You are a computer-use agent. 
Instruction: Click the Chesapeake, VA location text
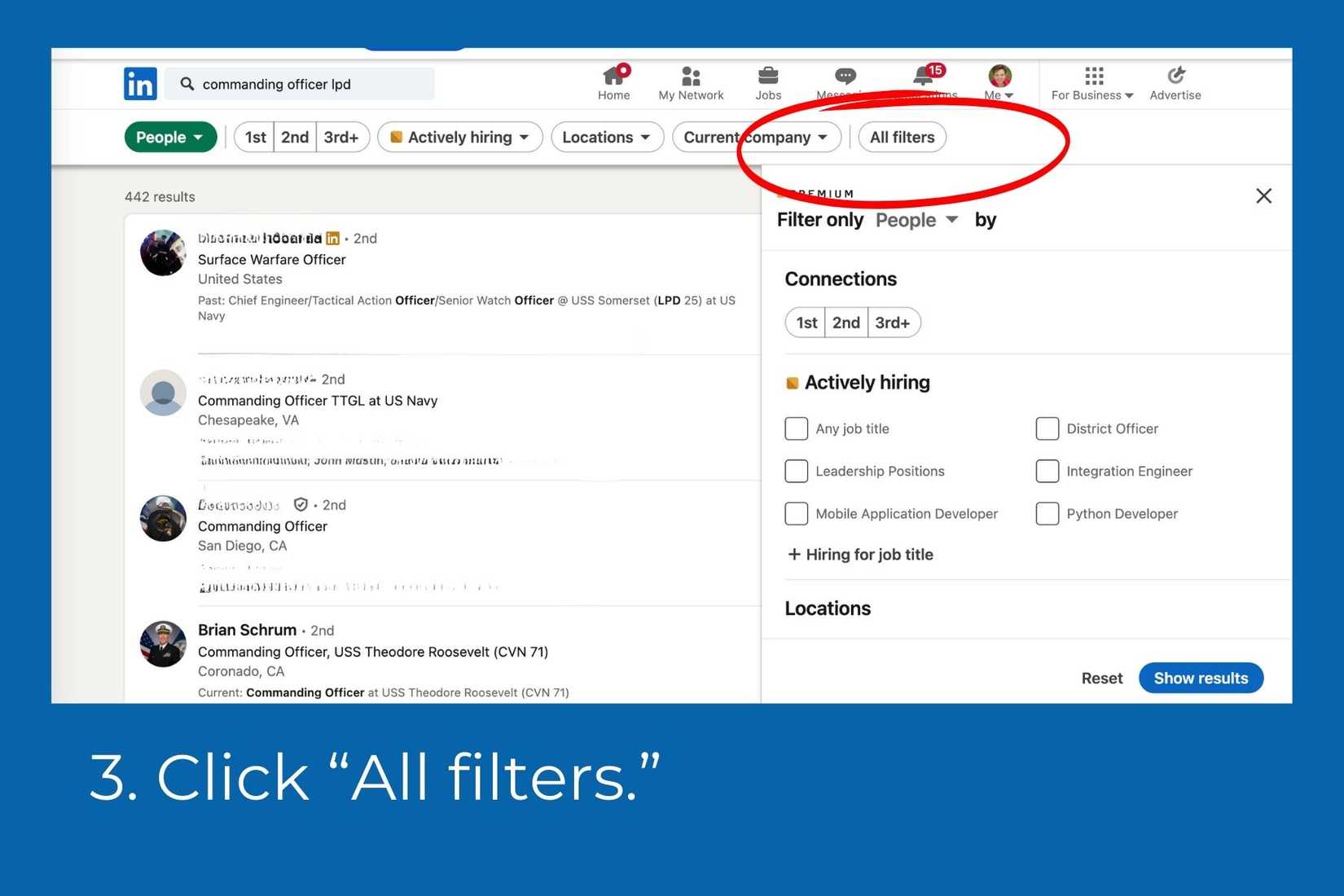pos(248,419)
